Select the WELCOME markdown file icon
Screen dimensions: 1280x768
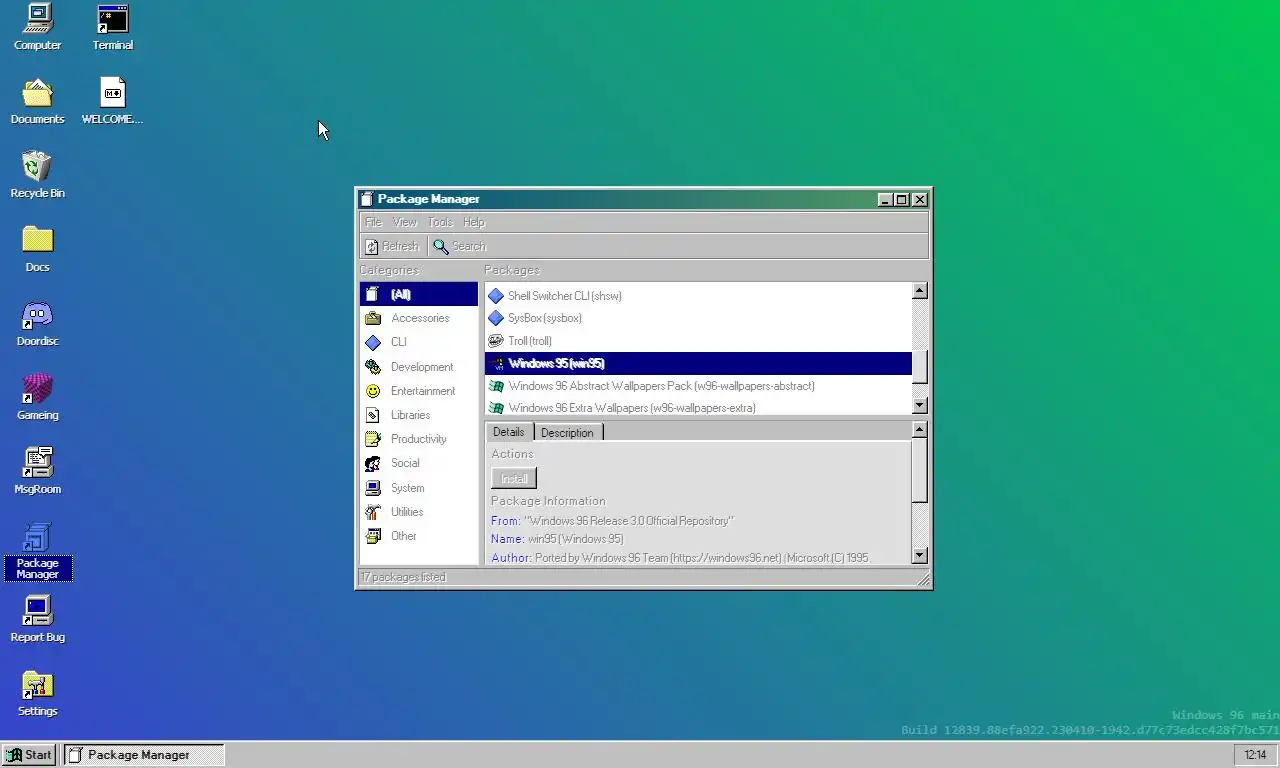[112, 101]
